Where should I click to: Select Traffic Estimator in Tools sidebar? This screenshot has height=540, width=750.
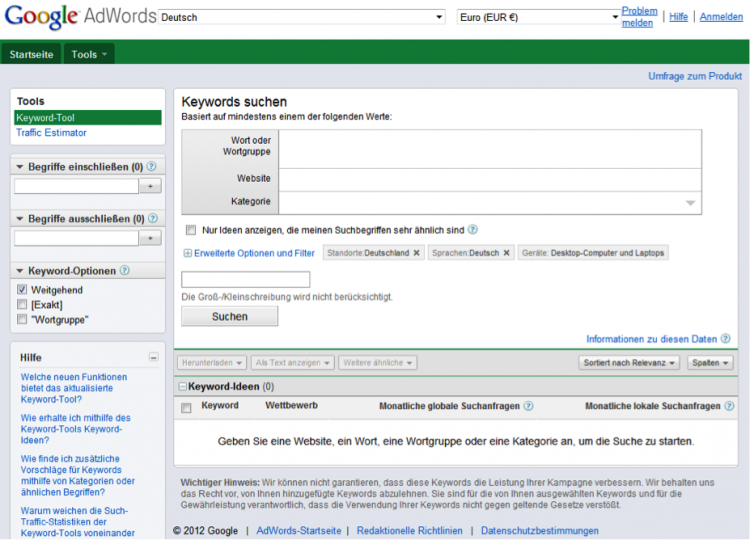51,132
